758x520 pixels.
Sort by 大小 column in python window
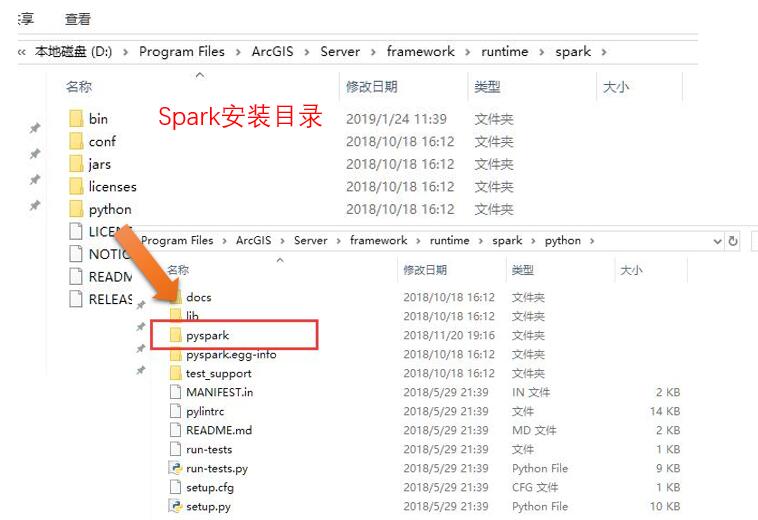click(631, 270)
